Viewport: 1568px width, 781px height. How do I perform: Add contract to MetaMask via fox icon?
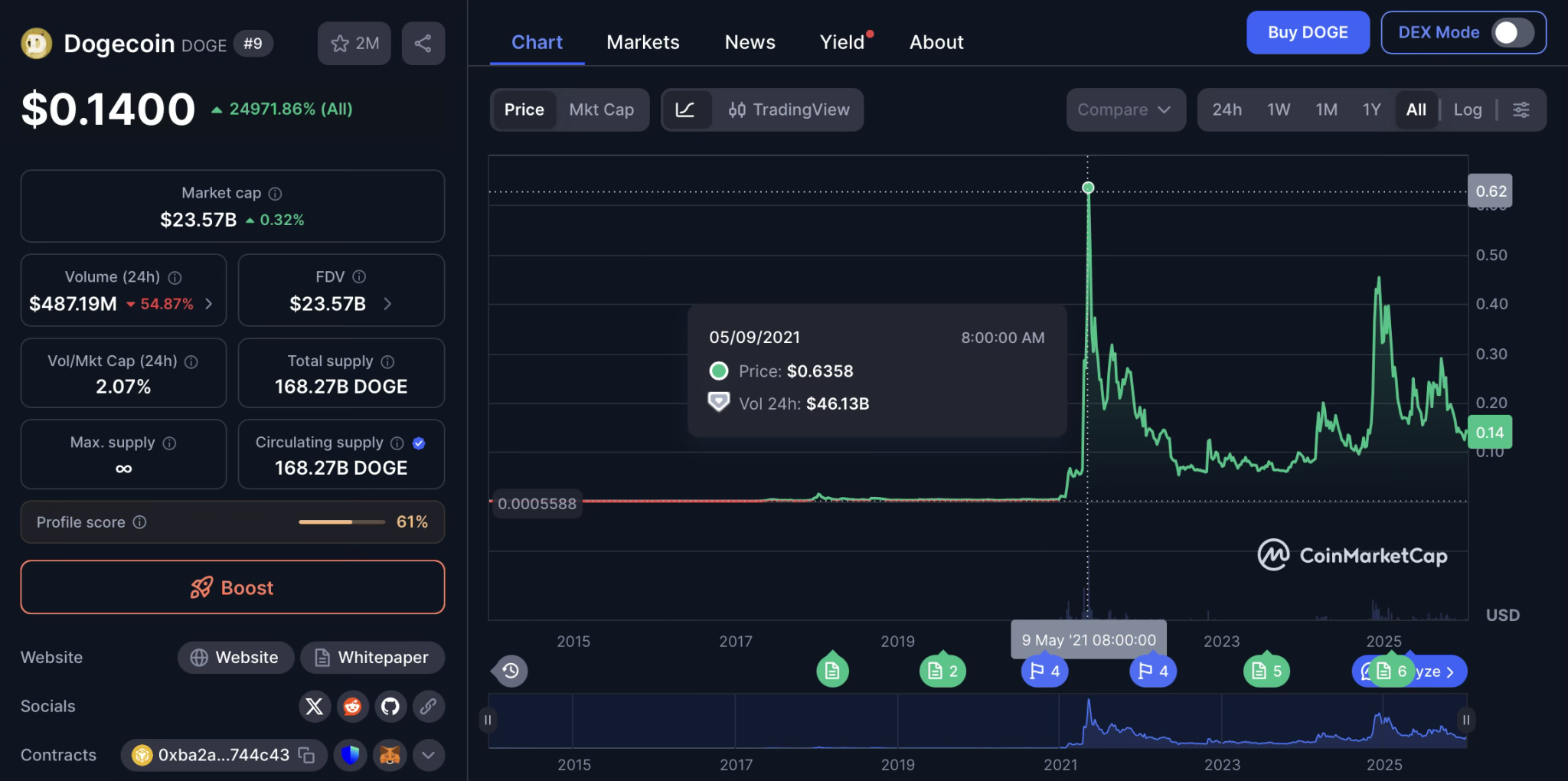390,755
